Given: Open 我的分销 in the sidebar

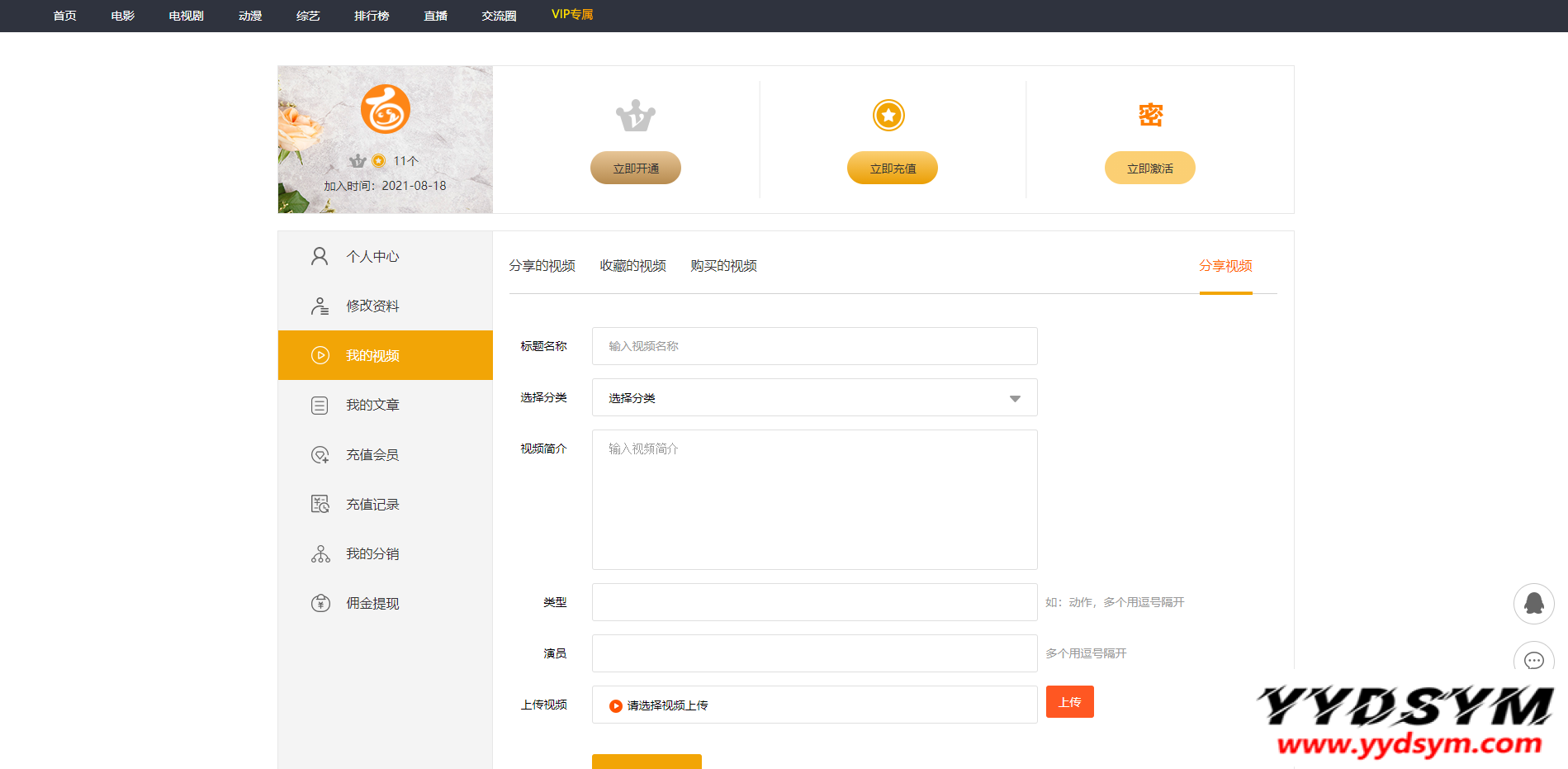Looking at the screenshot, I should click(x=372, y=554).
